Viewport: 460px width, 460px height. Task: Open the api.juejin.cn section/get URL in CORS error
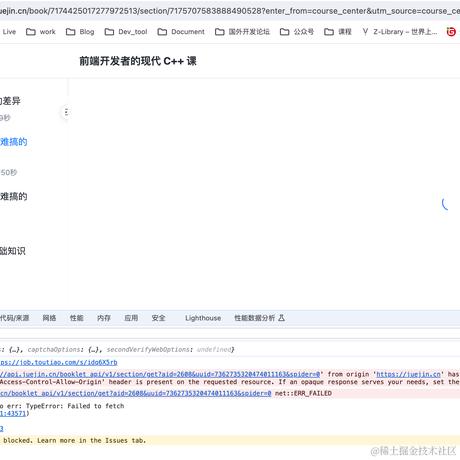(x=160, y=374)
